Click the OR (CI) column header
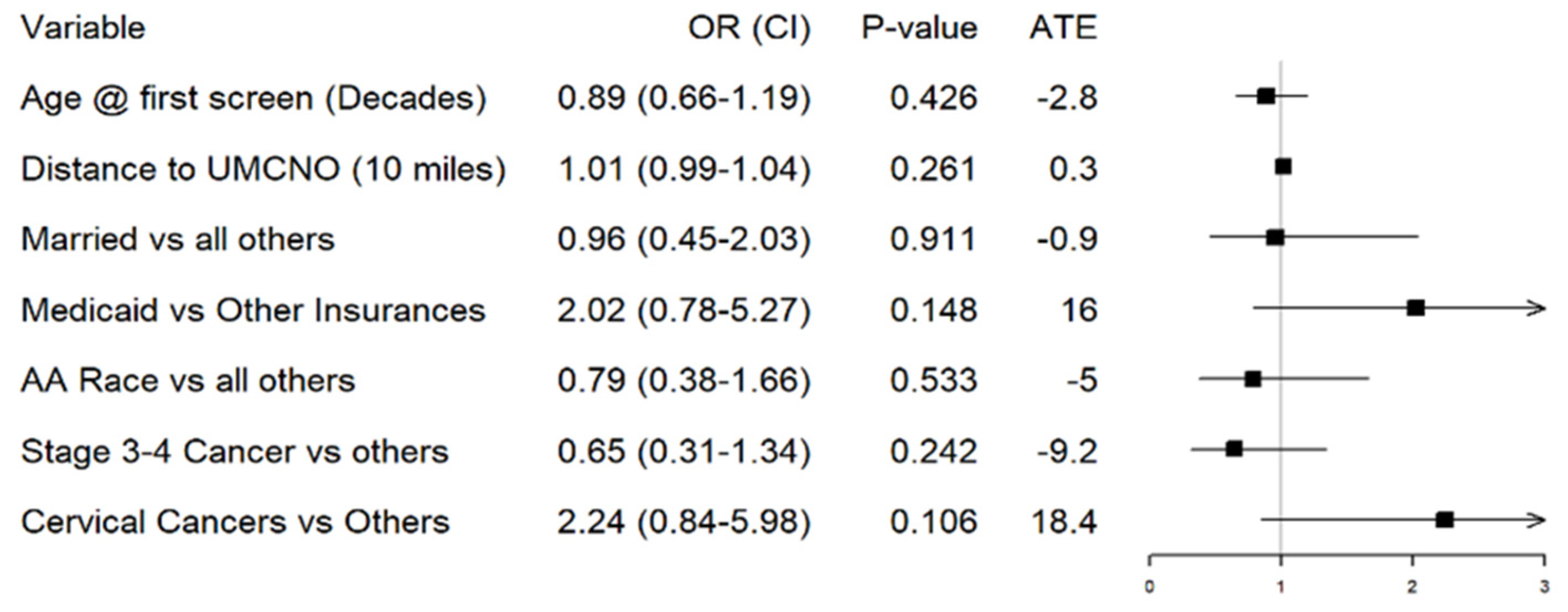This screenshot has width=1568, height=612. (749, 28)
